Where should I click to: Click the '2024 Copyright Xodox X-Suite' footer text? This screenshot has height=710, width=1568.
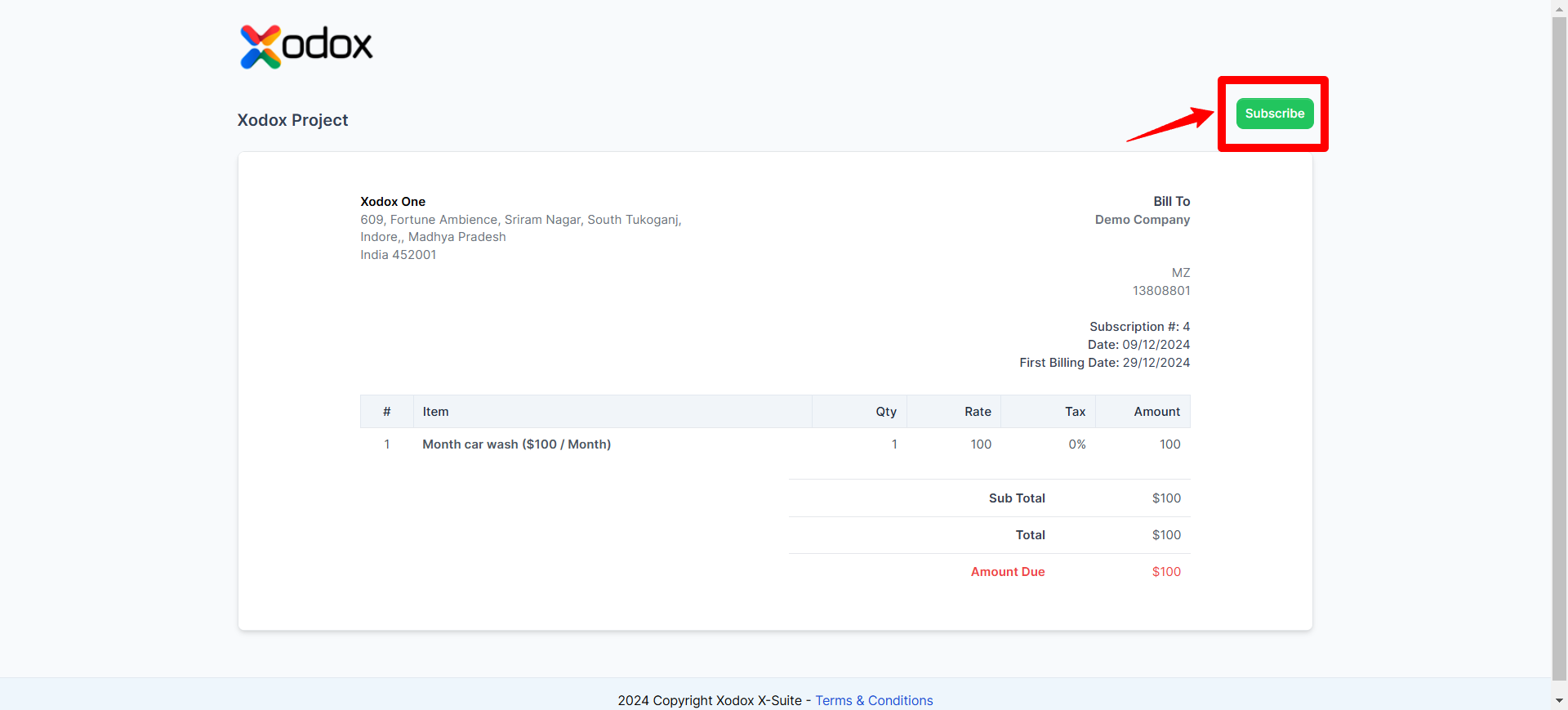tap(710, 700)
